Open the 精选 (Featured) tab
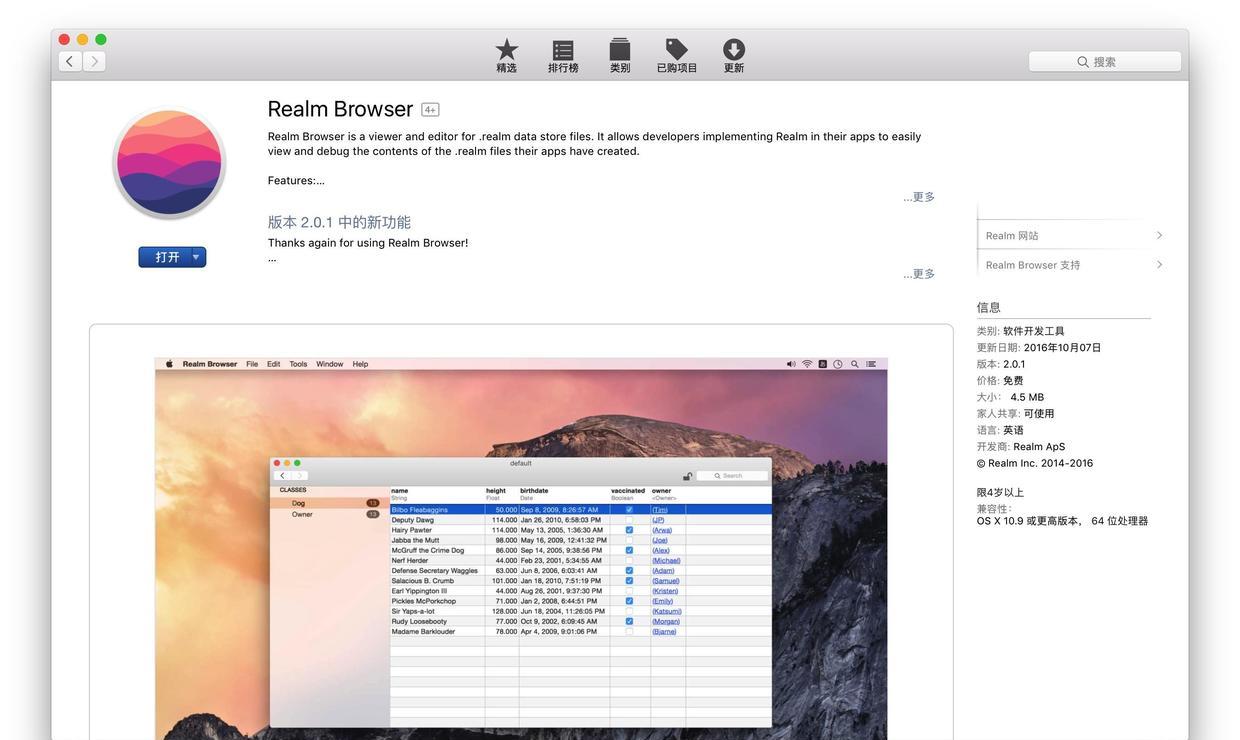This screenshot has width=1240, height=740. [507, 56]
